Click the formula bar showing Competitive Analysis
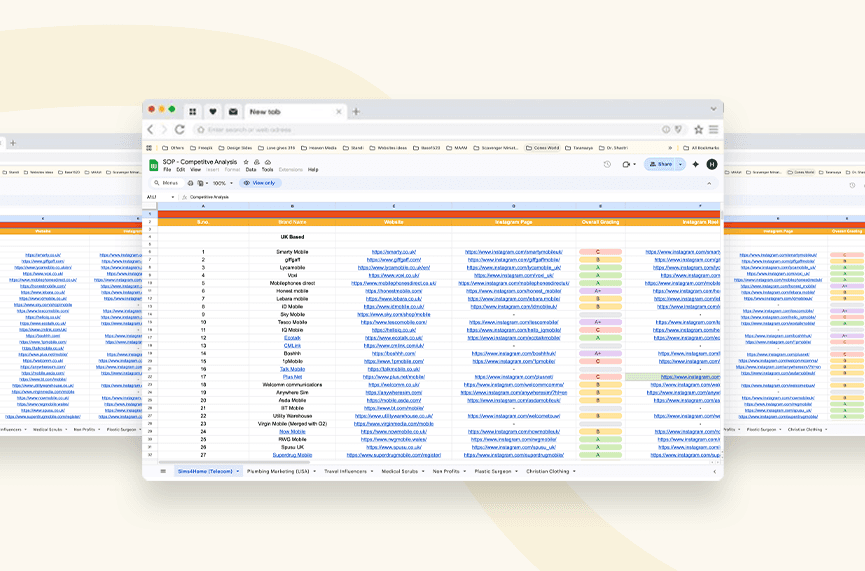The height and width of the screenshot is (571, 865). pos(452,197)
